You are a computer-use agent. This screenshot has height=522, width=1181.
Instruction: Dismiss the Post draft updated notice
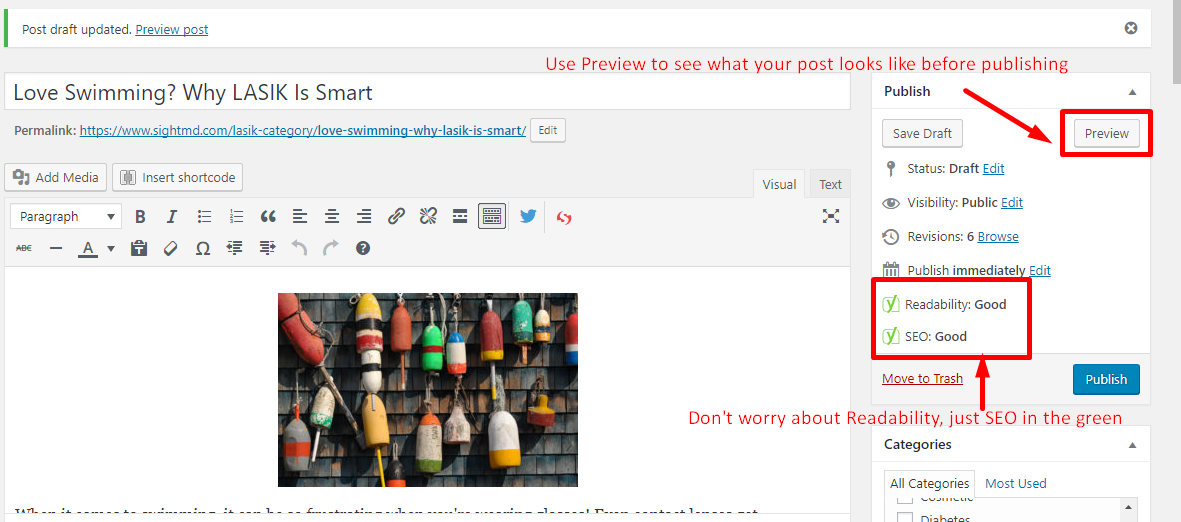coord(1131,29)
